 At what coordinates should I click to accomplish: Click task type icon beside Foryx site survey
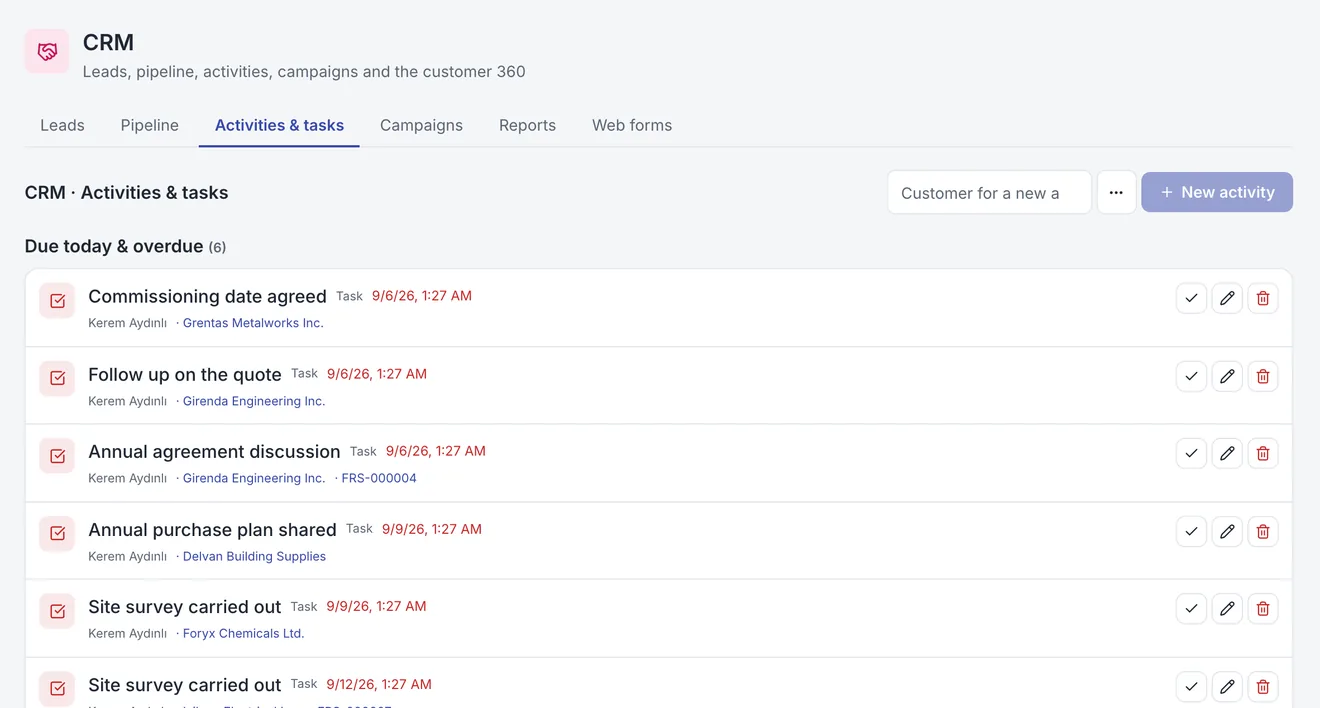[x=57, y=611]
